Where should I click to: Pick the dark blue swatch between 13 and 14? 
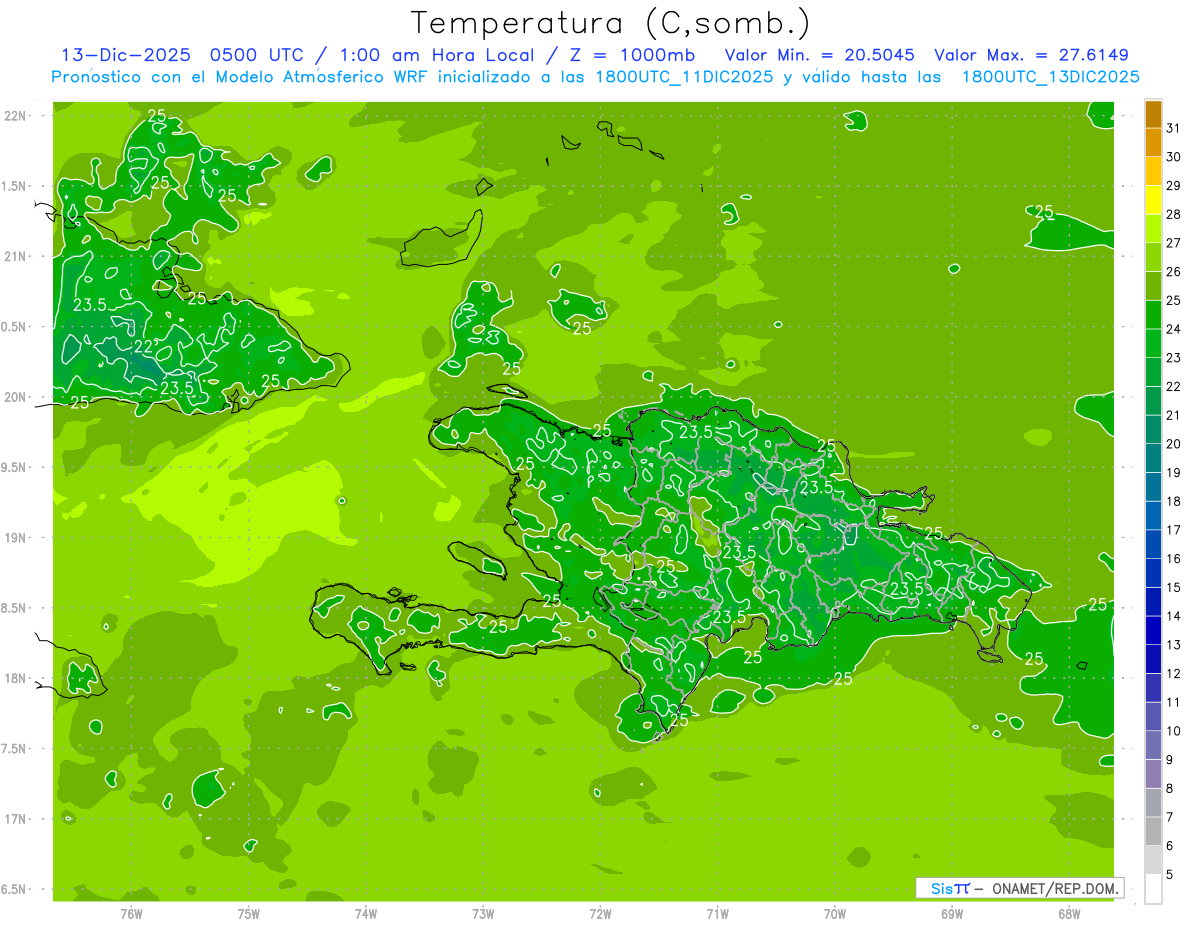pos(1153,631)
